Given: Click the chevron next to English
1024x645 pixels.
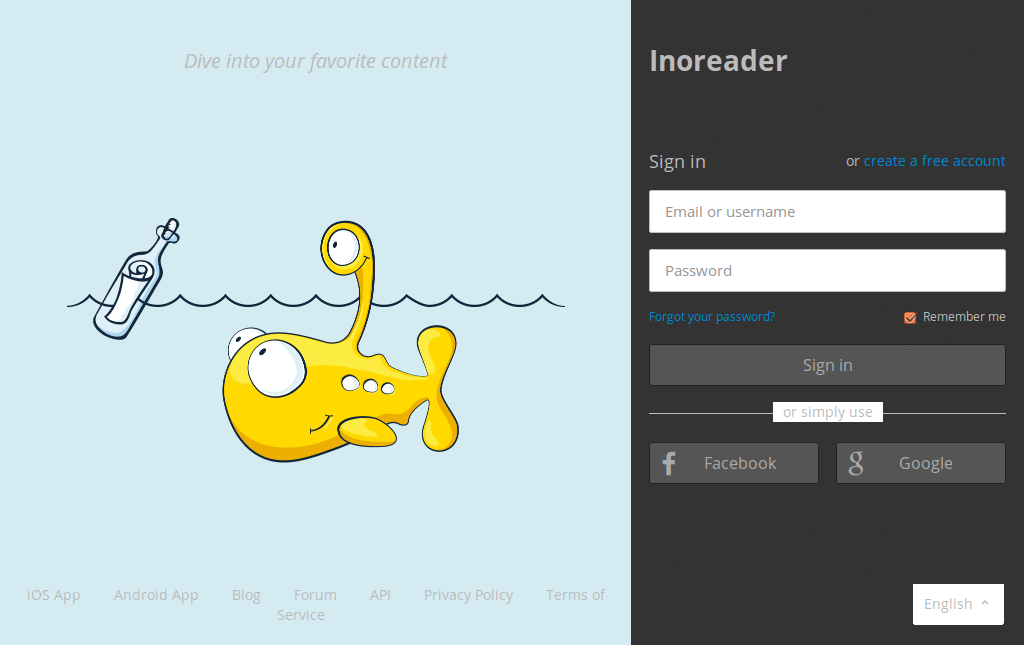Looking at the screenshot, I should [x=987, y=603].
